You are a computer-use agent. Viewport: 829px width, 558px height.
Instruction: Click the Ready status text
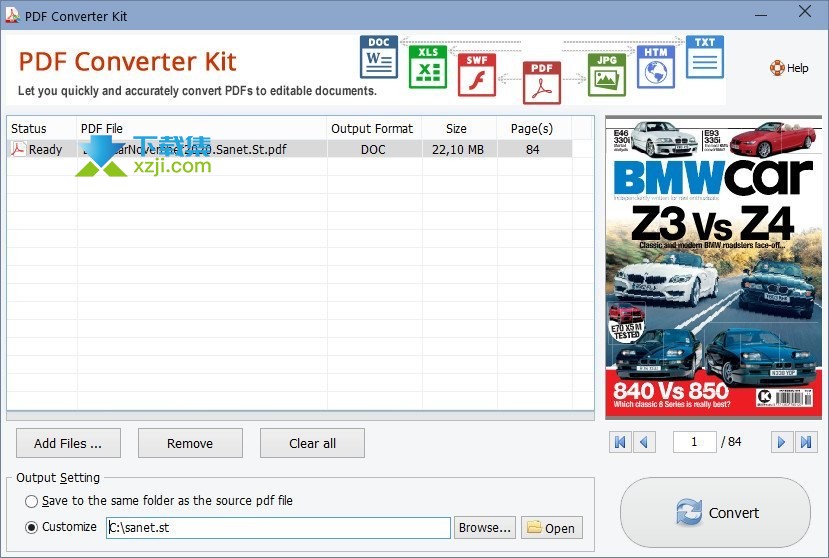[45, 150]
